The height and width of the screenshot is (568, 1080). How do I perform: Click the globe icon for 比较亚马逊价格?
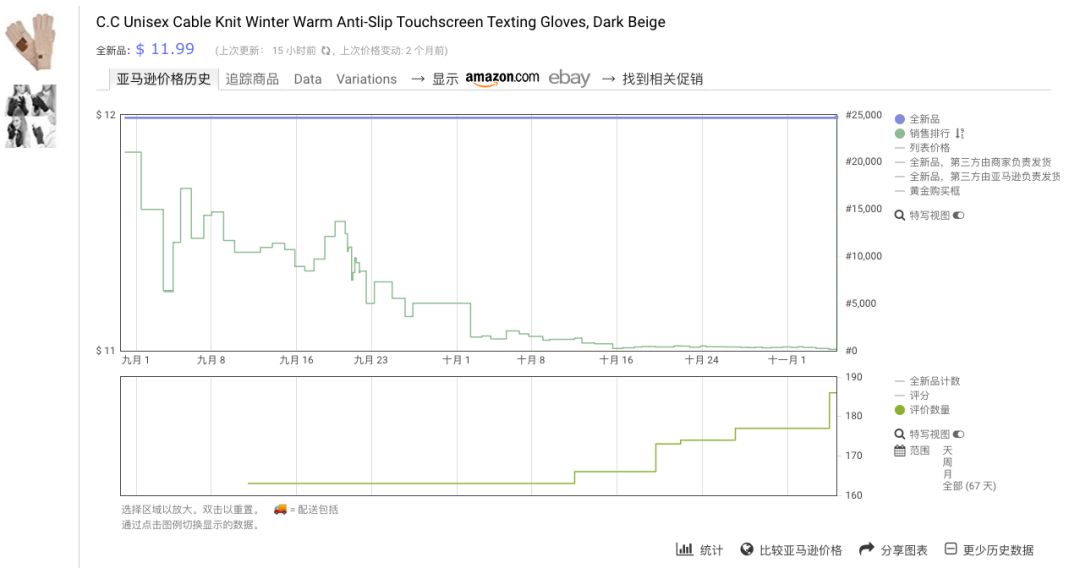click(746, 549)
